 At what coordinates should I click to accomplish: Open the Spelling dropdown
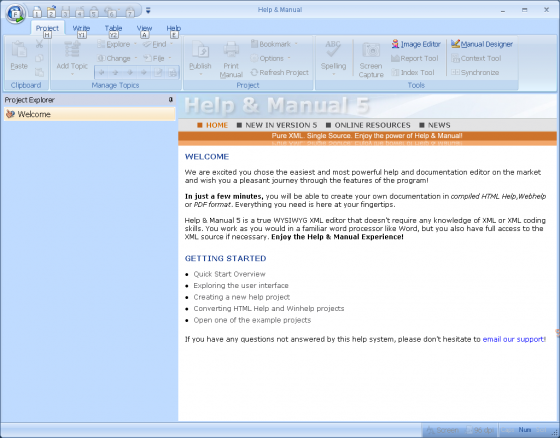[x=333, y=74]
